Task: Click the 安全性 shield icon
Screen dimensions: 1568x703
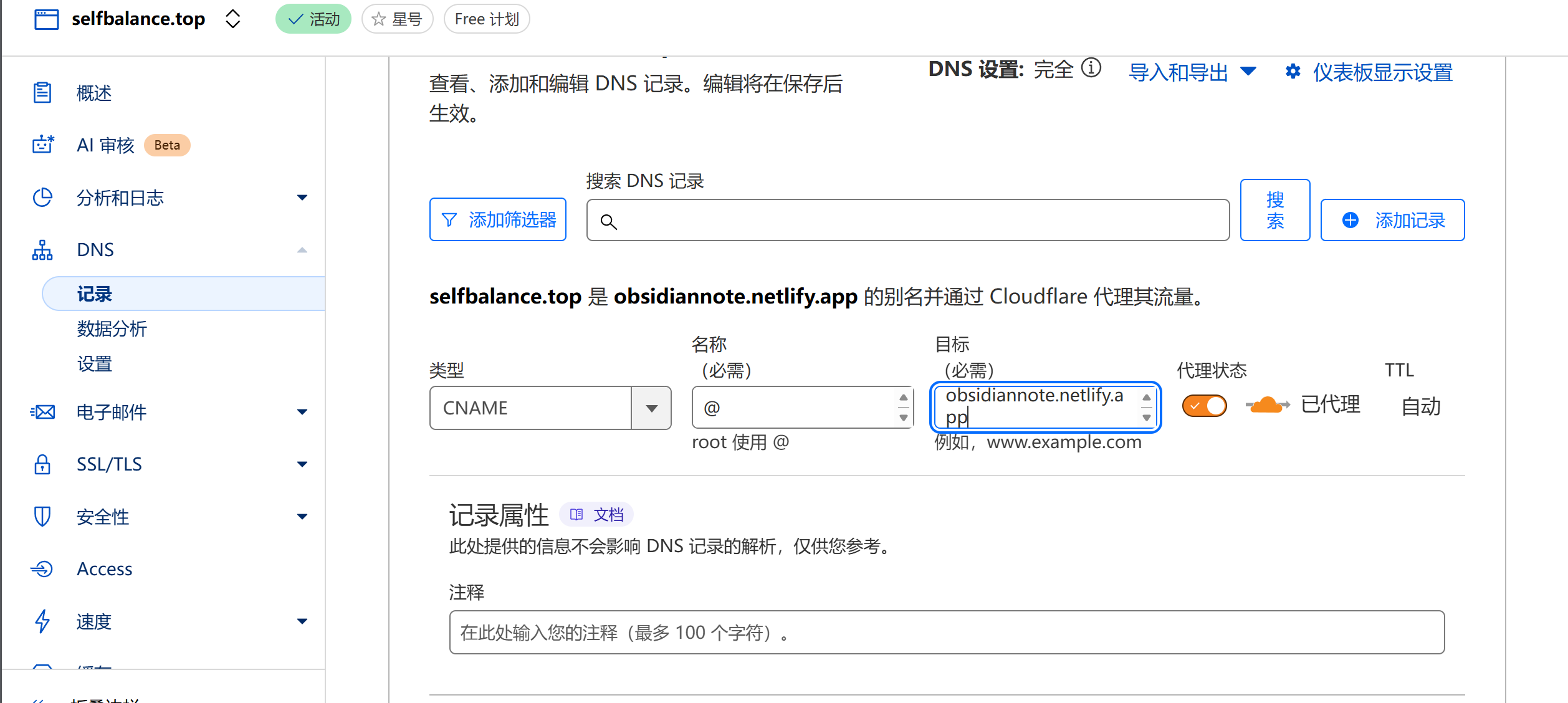Action: [42, 517]
